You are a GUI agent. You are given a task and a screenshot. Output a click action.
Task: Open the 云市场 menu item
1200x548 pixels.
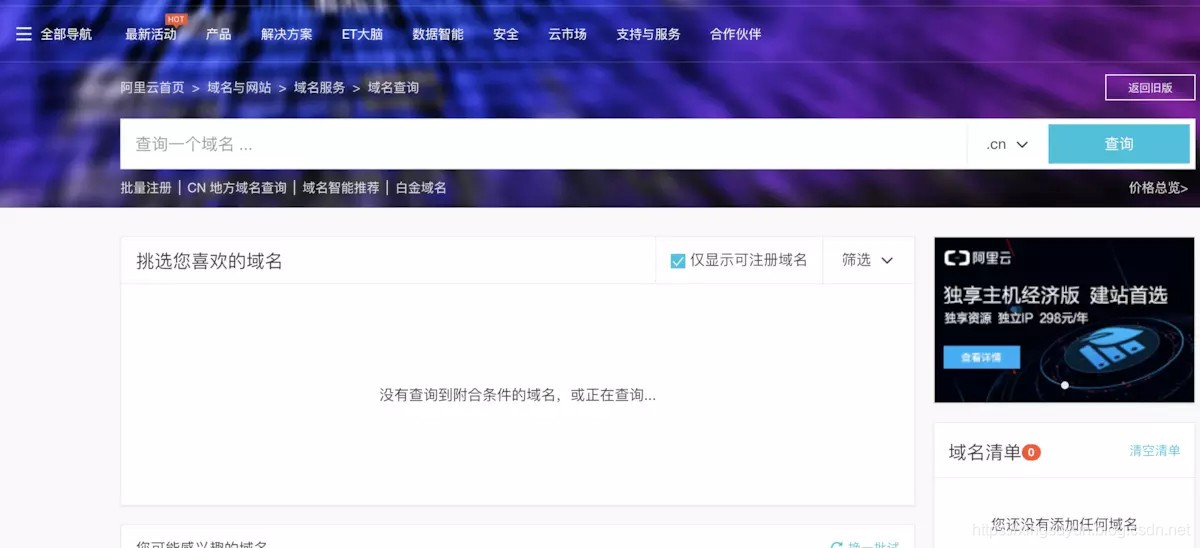(x=567, y=34)
